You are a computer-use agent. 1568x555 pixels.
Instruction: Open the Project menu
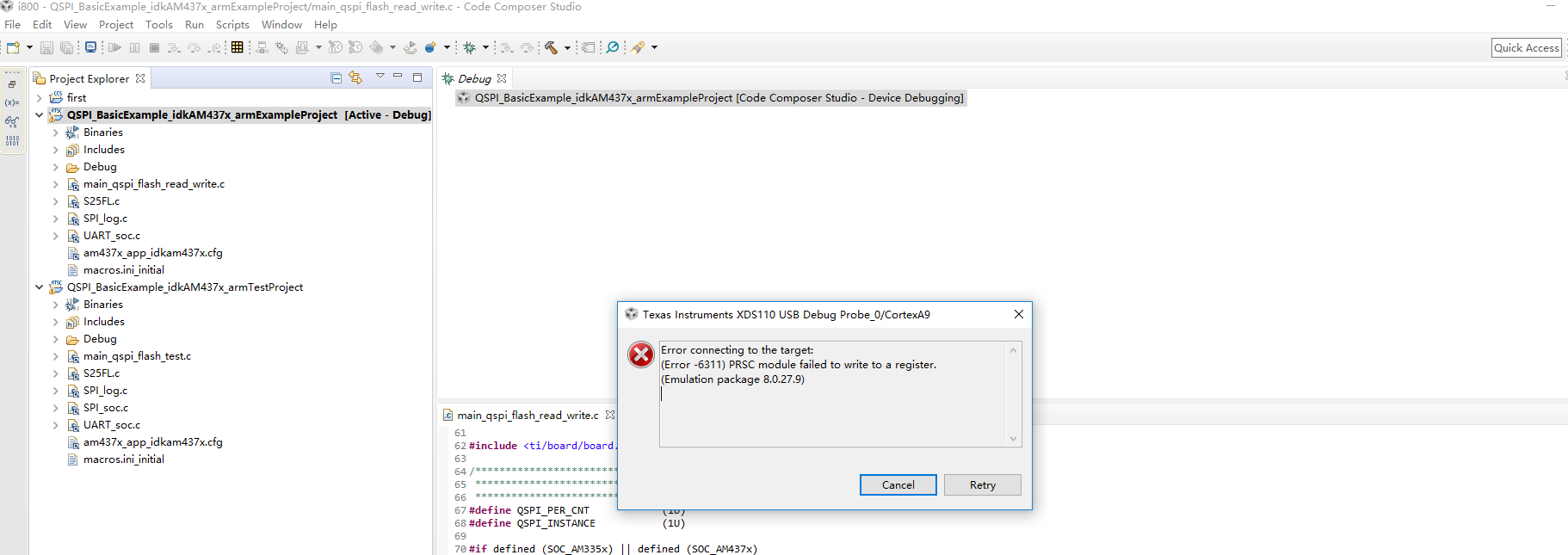pos(116,25)
